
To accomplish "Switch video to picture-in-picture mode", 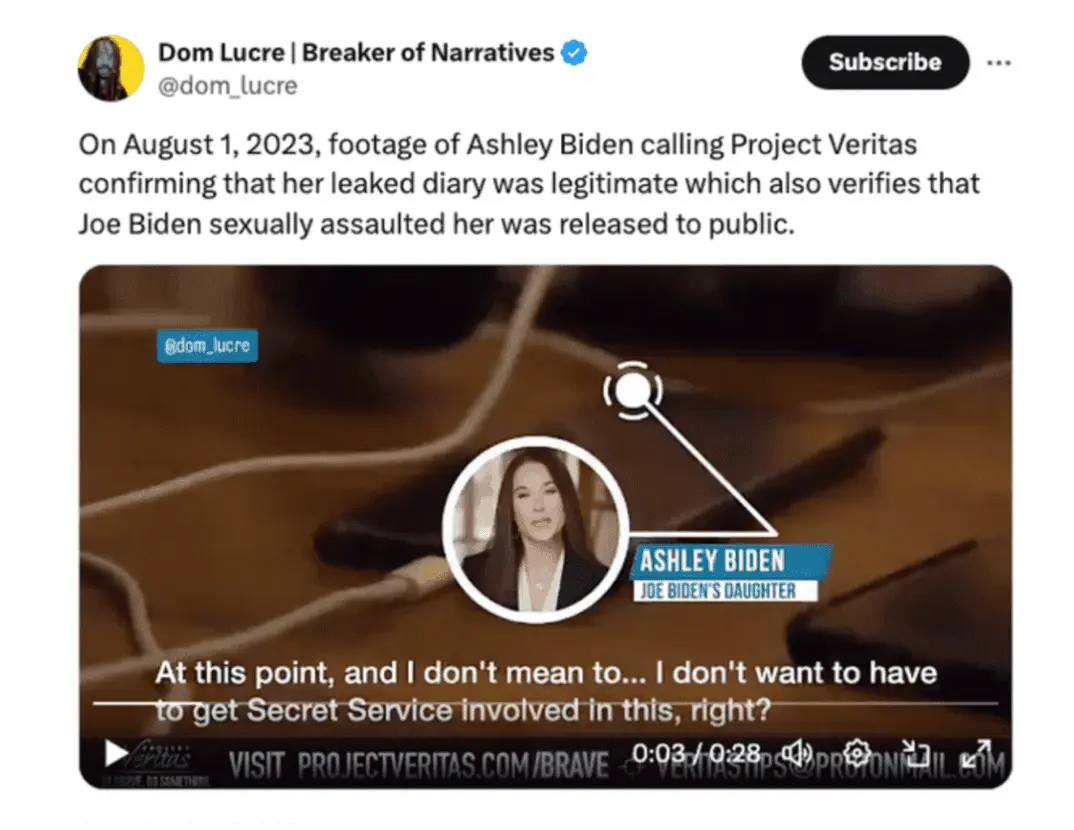I will point(914,753).
